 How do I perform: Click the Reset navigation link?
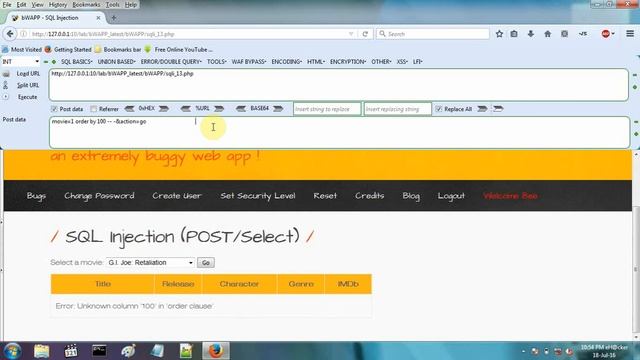pyautogui.click(x=325, y=196)
